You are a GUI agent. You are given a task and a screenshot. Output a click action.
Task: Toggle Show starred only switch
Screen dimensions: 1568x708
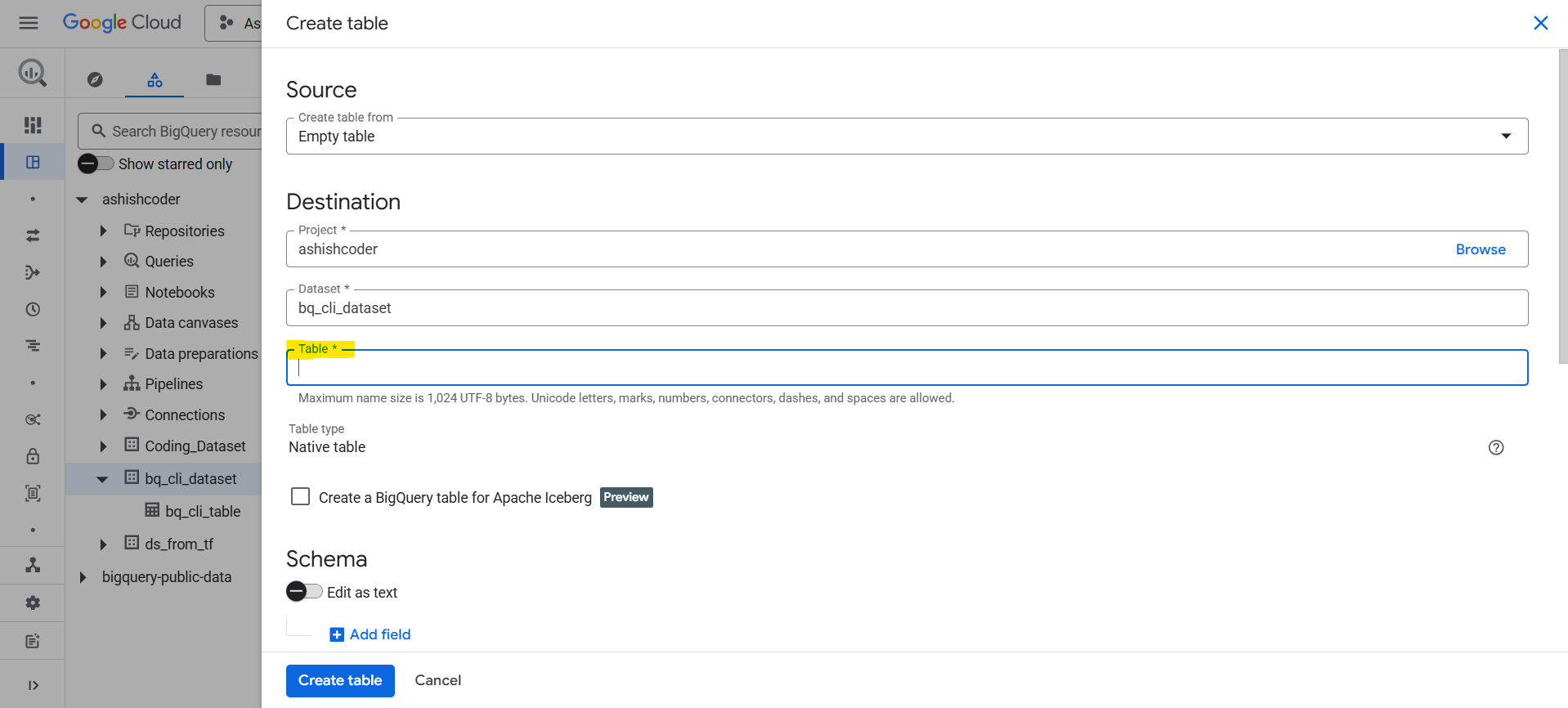pos(96,164)
